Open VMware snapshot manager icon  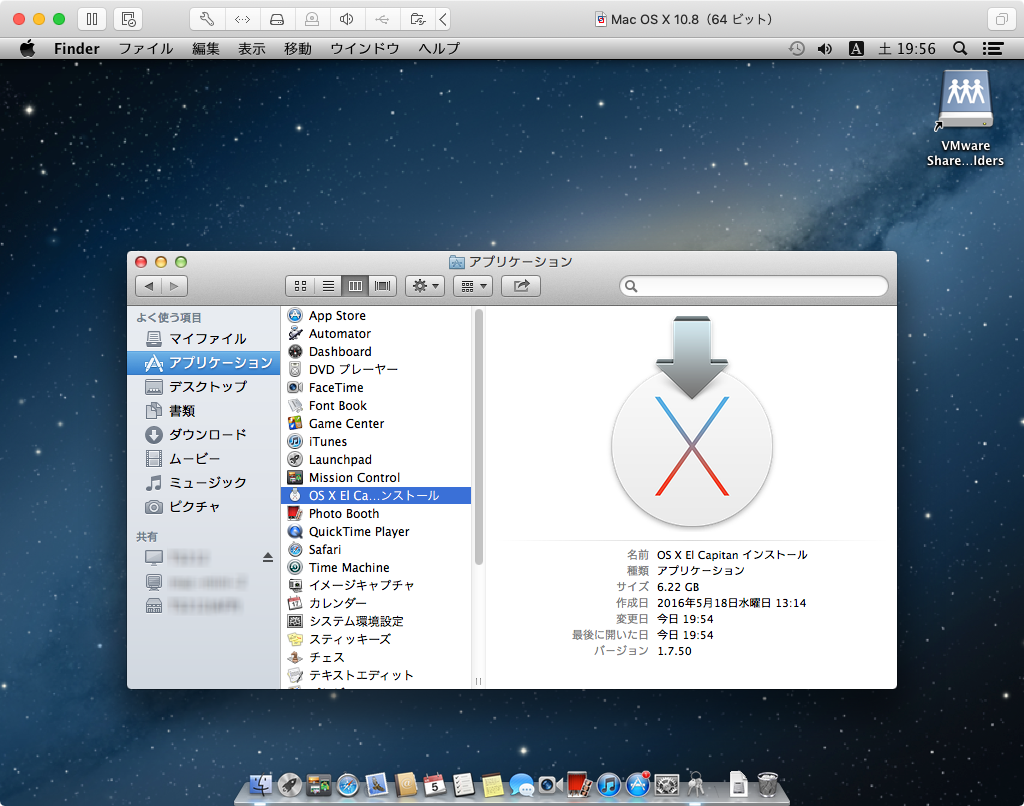(129, 19)
